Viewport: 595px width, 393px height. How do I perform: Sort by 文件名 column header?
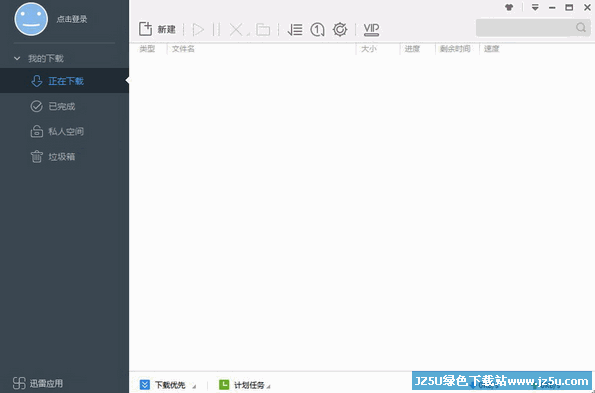pyautogui.click(x=183, y=49)
